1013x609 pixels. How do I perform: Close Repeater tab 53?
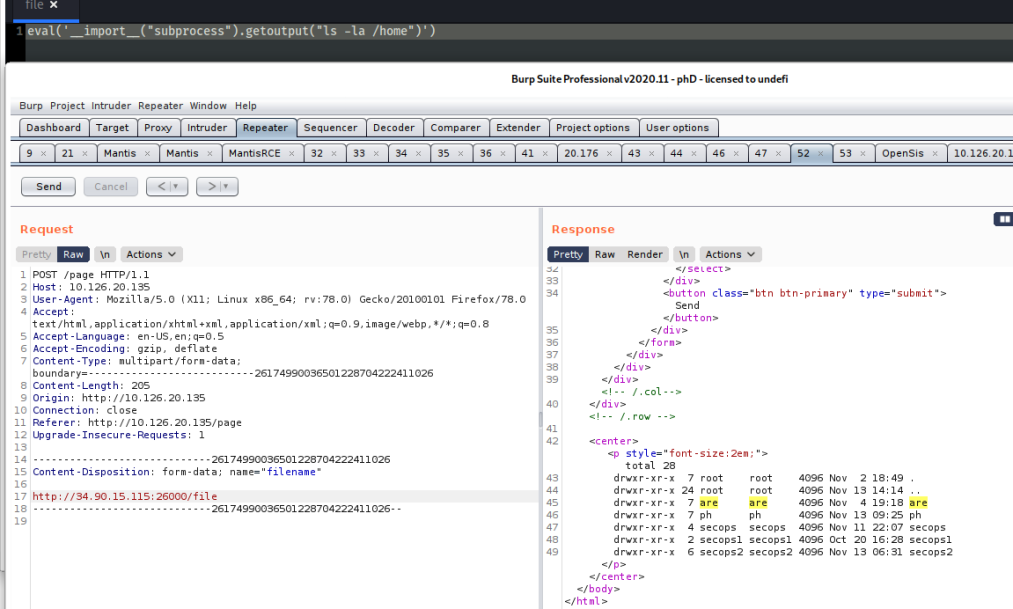point(862,154)
